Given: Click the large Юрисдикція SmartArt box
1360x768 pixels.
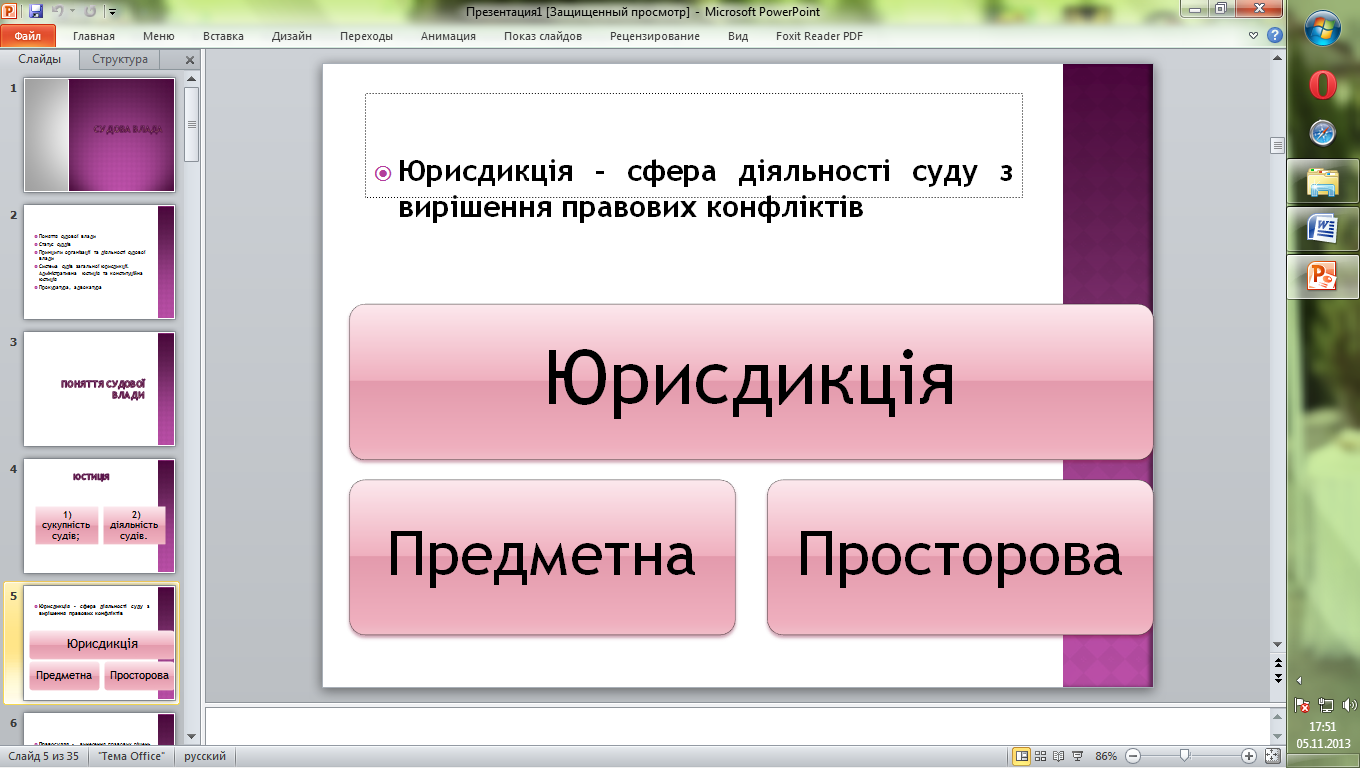Looking at the screenshot, I should pyautogui.click(x=750, y=382).
